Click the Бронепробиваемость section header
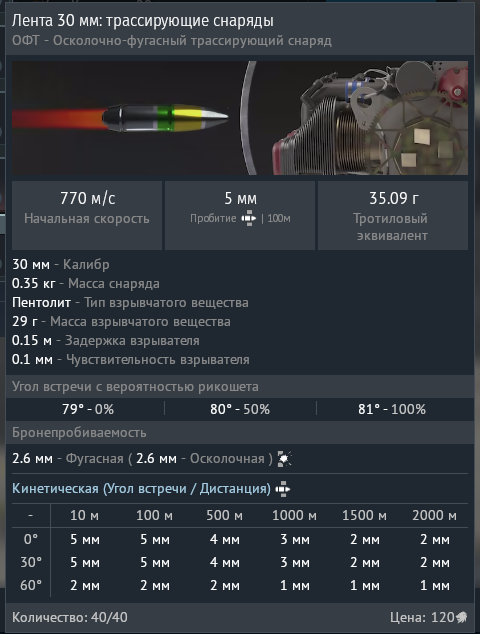480x634 pixels. 79,433
